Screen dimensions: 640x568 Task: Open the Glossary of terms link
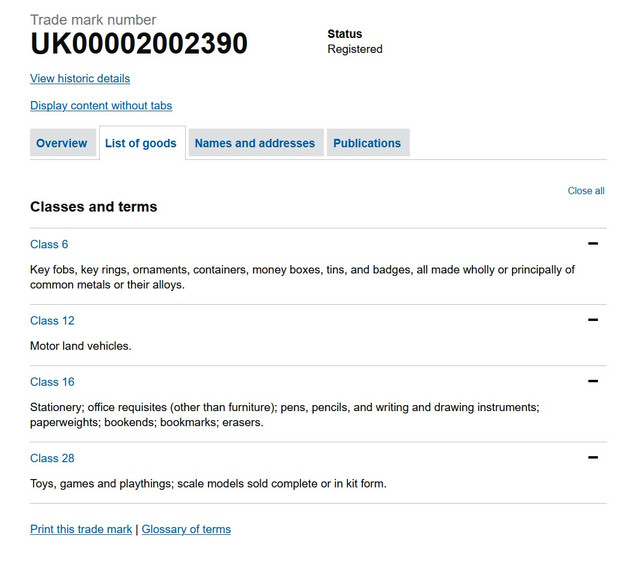tap(186, 529)
